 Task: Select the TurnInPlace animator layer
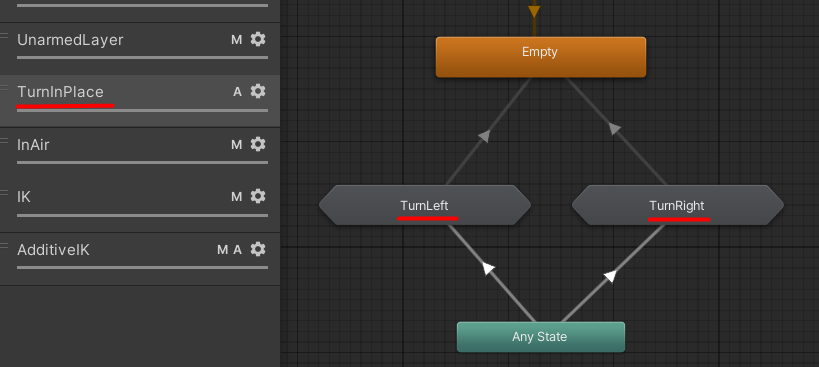click(139, 101)
